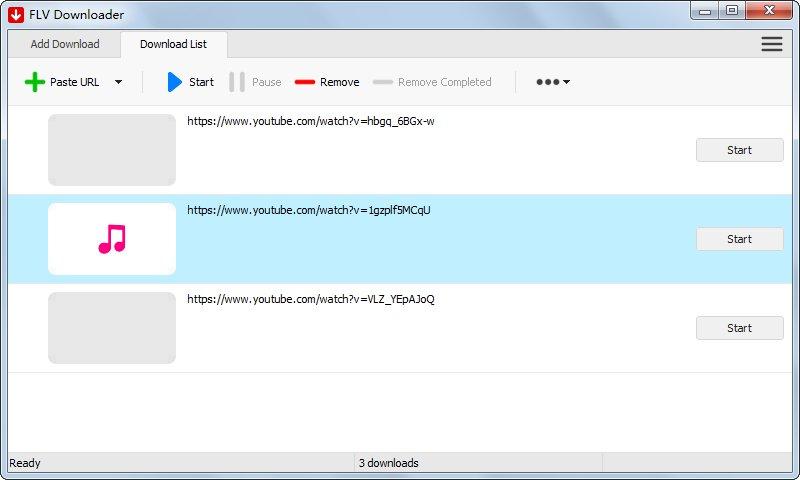Switch to the Add Download tab

coord(65,44)
